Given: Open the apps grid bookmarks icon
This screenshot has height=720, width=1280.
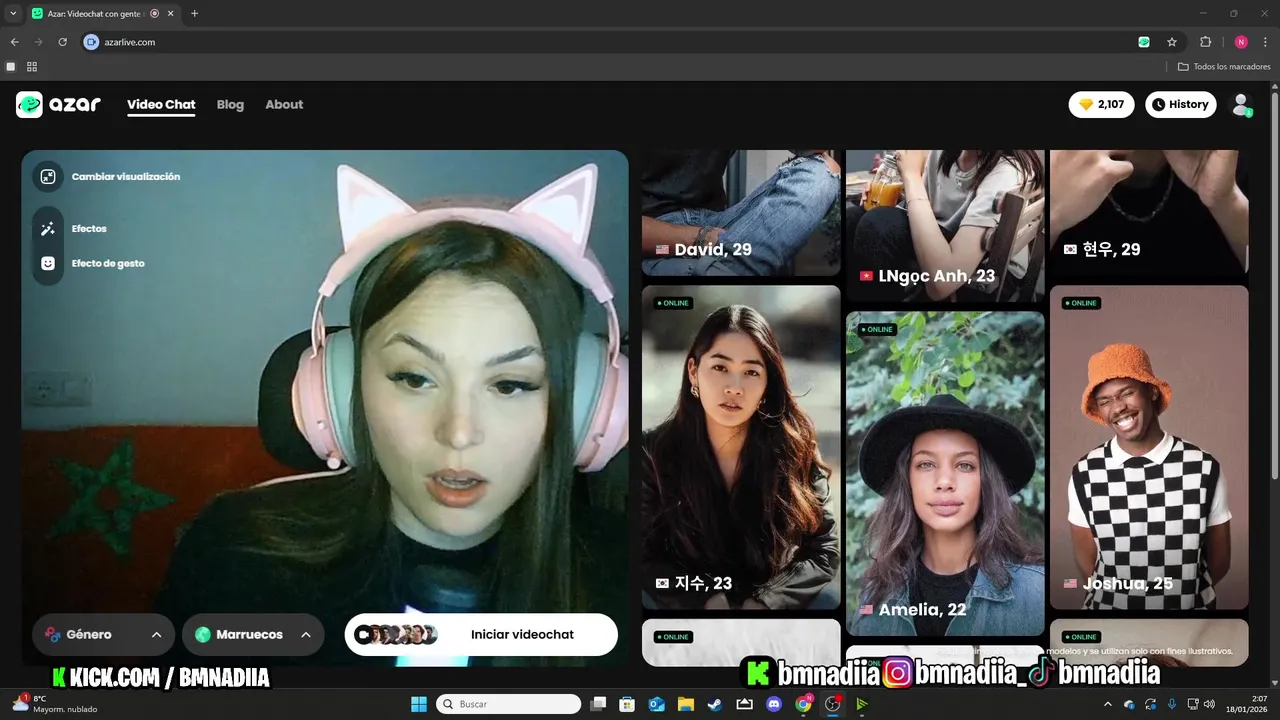Looking at the screenshot, I should point(32,67).
